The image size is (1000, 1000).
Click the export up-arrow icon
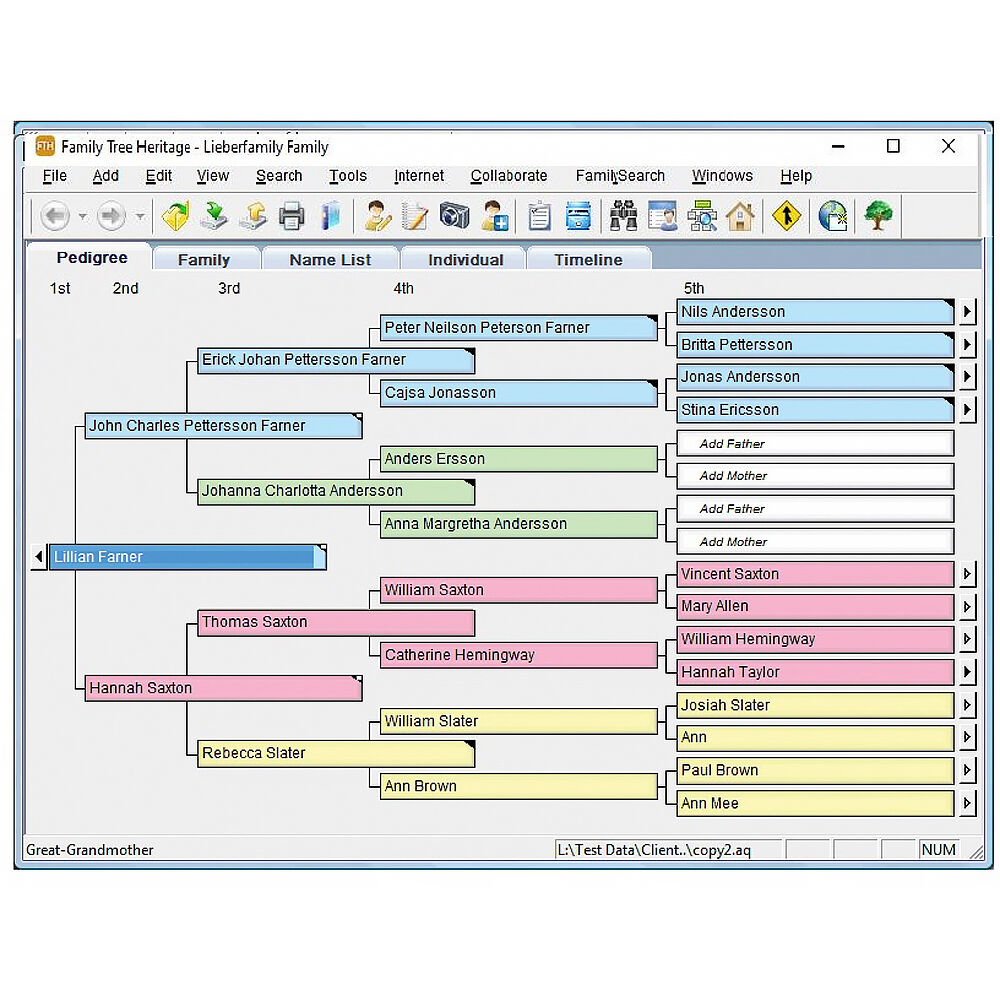(253, 216)
